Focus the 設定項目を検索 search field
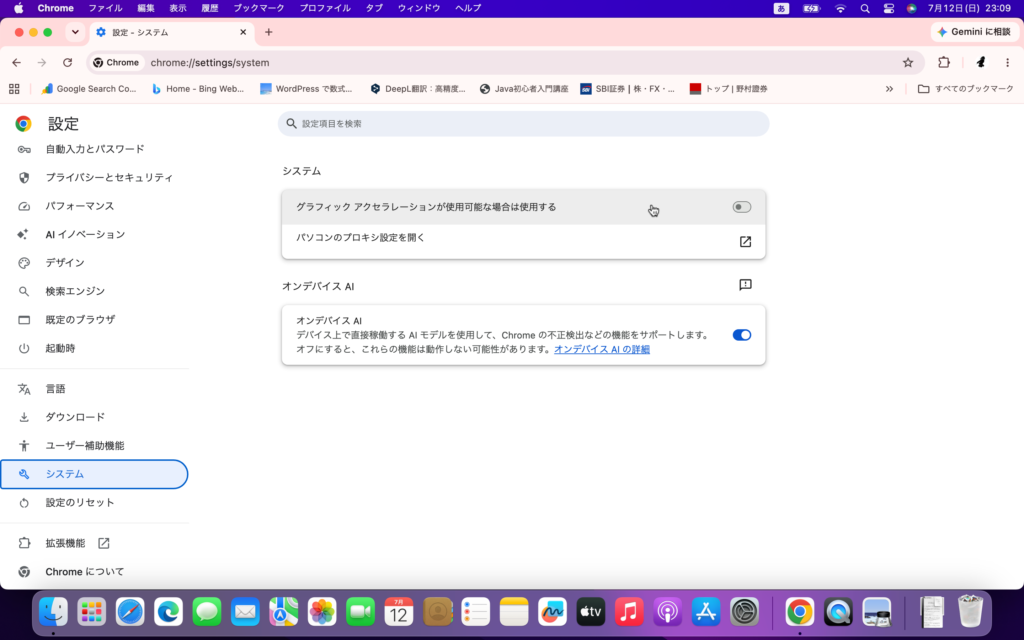Viewport: 1024px width, 640px height. click(523, 123)
